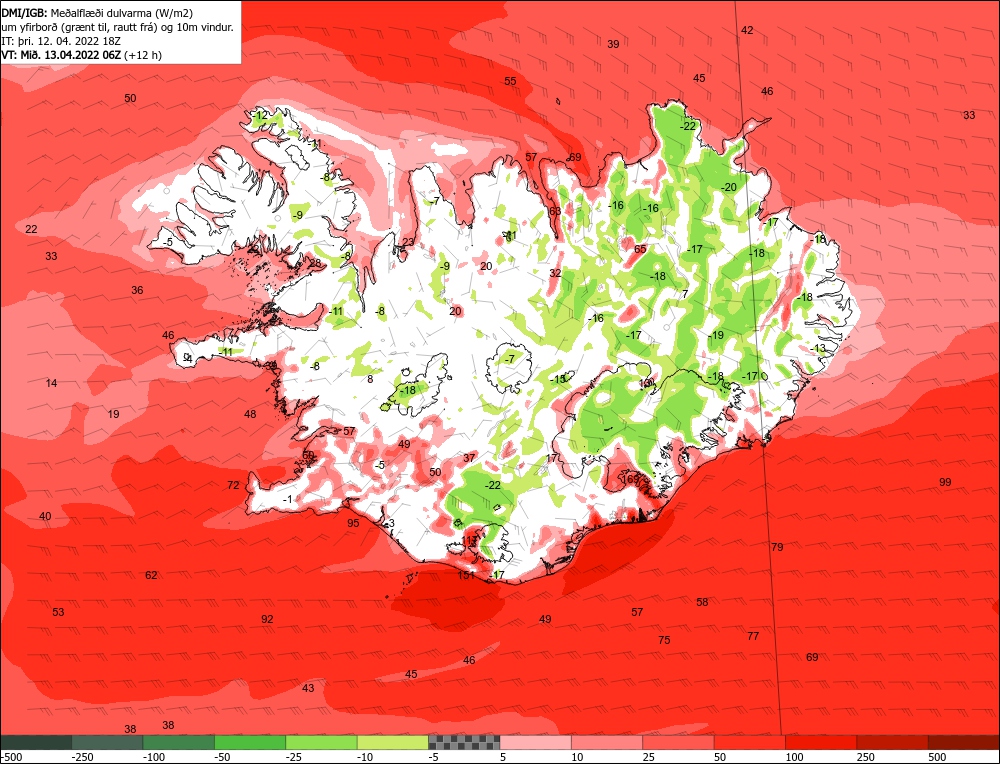
Task: Click the map value '43' near the bottom of the map
Action: click(308, 688)
